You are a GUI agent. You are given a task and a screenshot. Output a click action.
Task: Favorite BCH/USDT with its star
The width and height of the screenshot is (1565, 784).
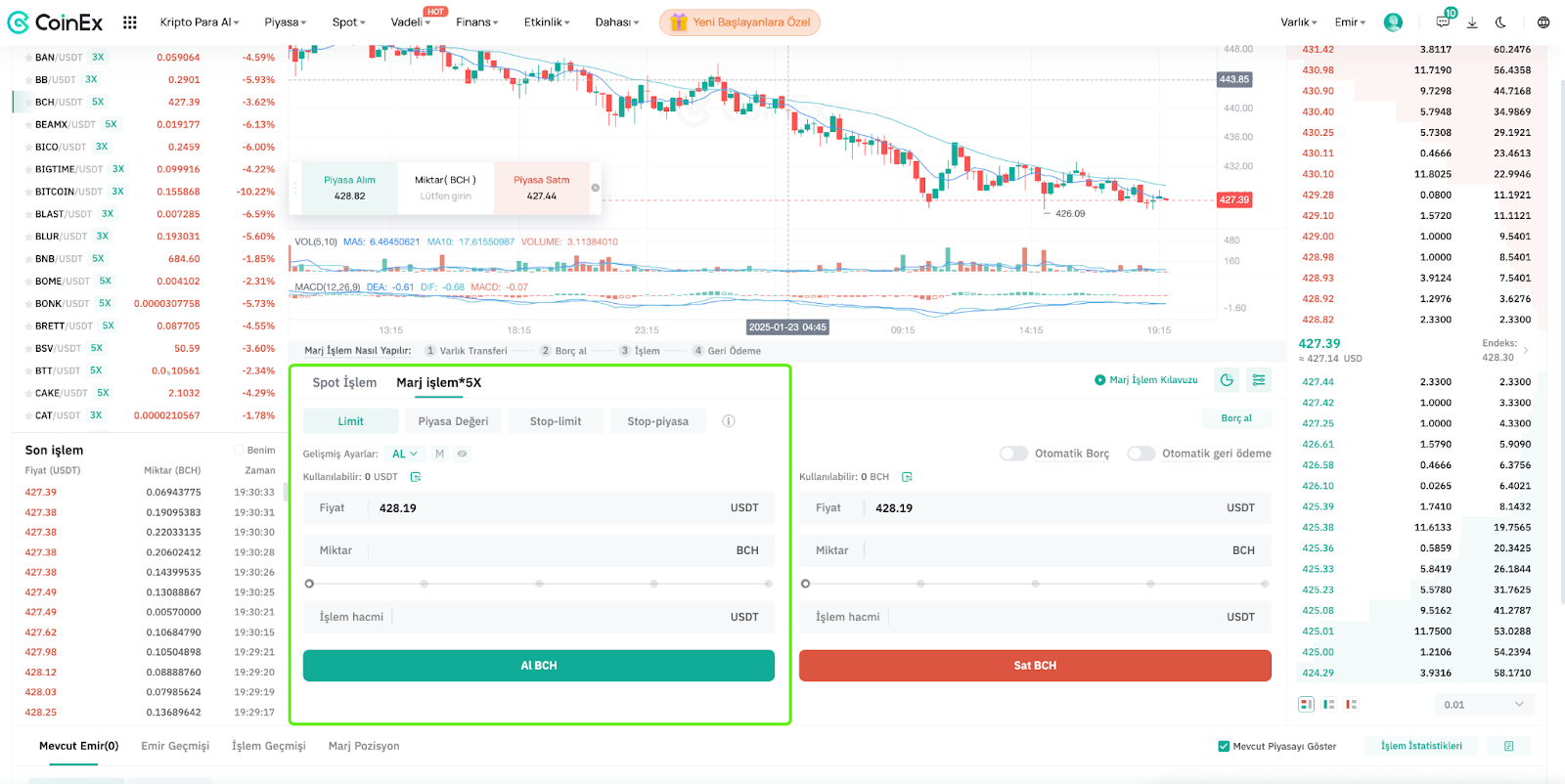[x=28, y=102]
